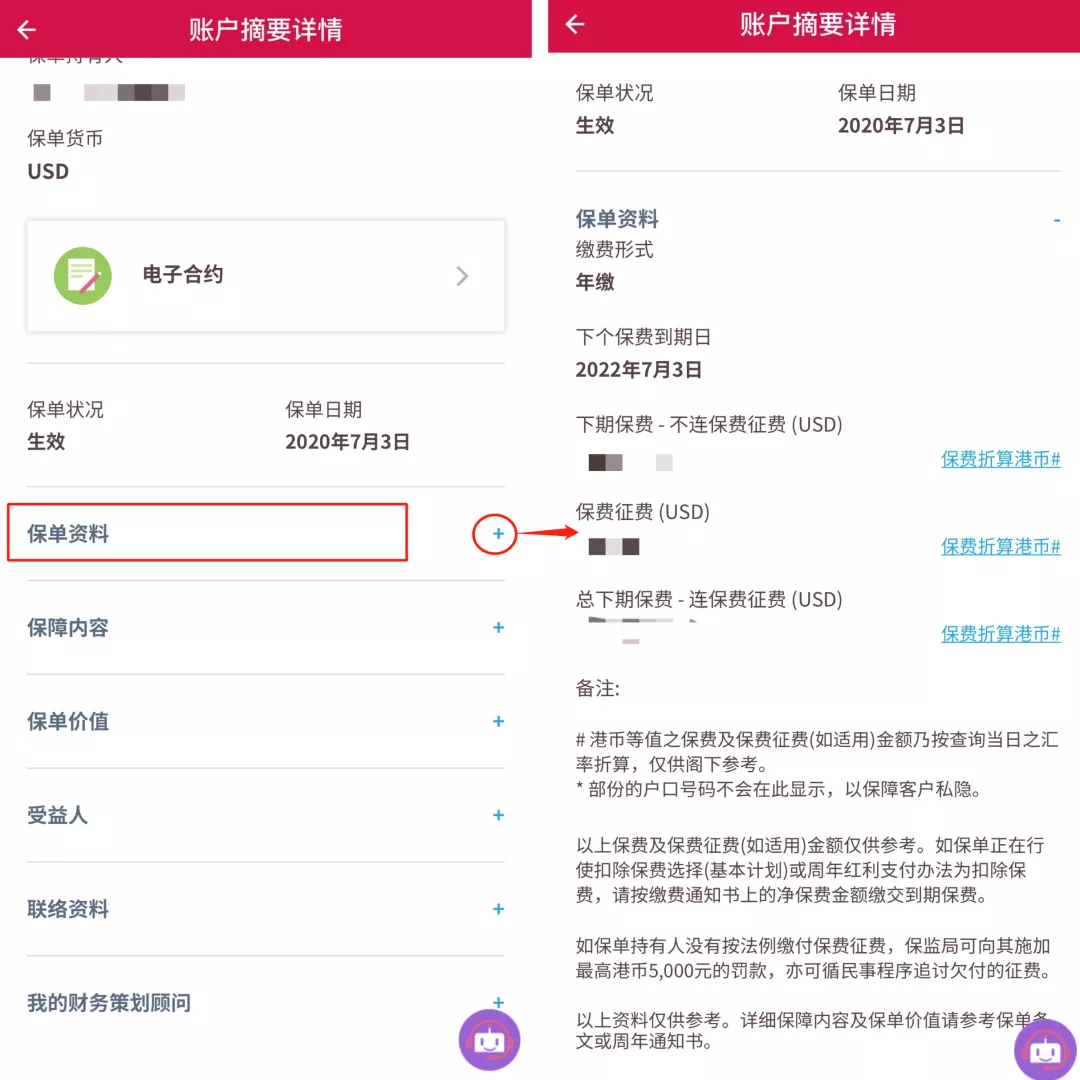This screenshot has width=1080, height=1080.
Task: Open 保费折算港币 link for 保费征费
Action: pyautogui.click(x=1000, y=546)
